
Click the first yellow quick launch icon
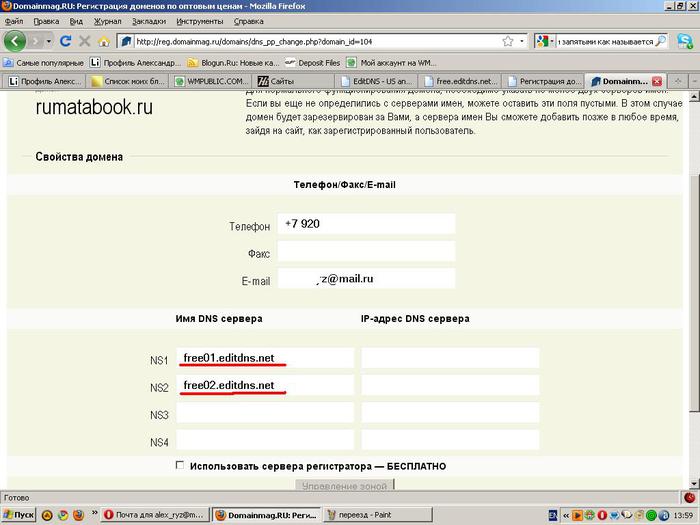pyautogui.click(x=47, y=515)
